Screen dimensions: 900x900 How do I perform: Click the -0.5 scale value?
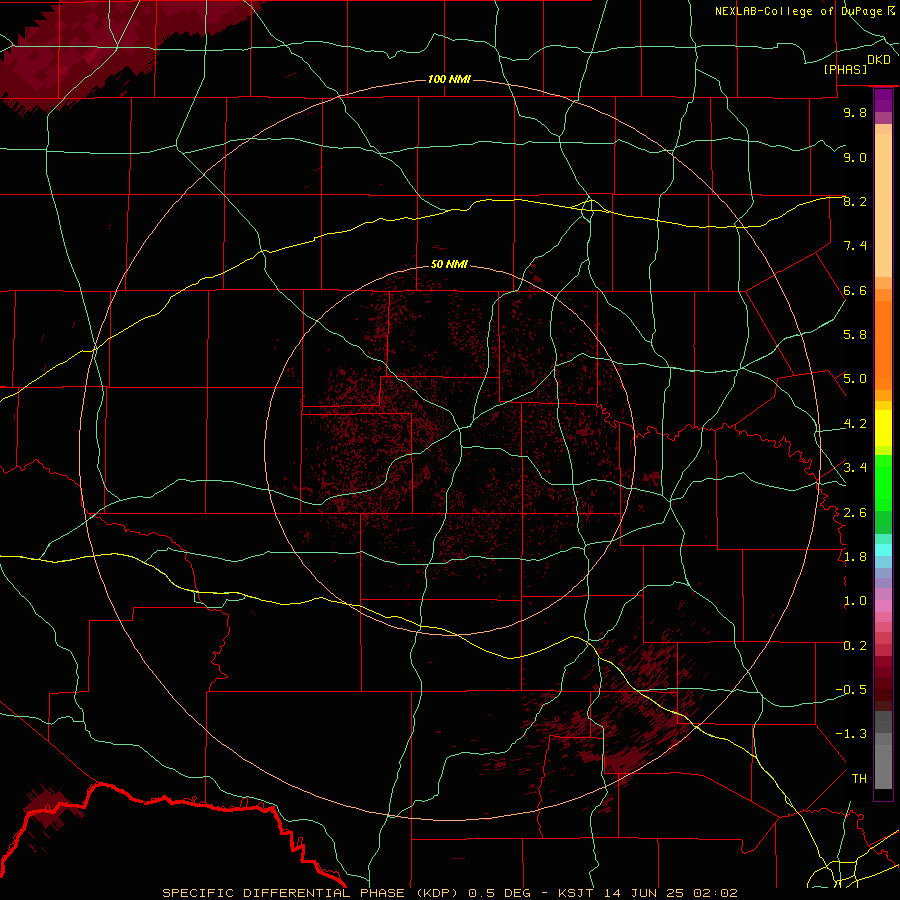click(x=851, y=690)
